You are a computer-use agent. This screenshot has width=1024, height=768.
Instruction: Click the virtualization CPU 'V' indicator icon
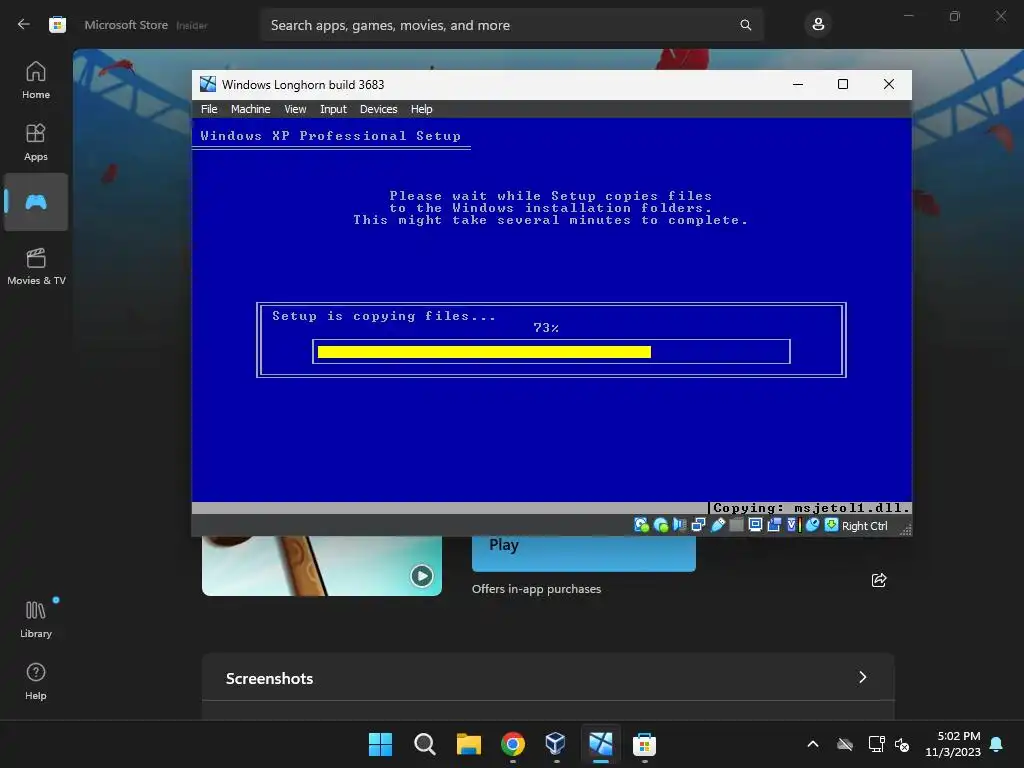click(x=793, y=526)
